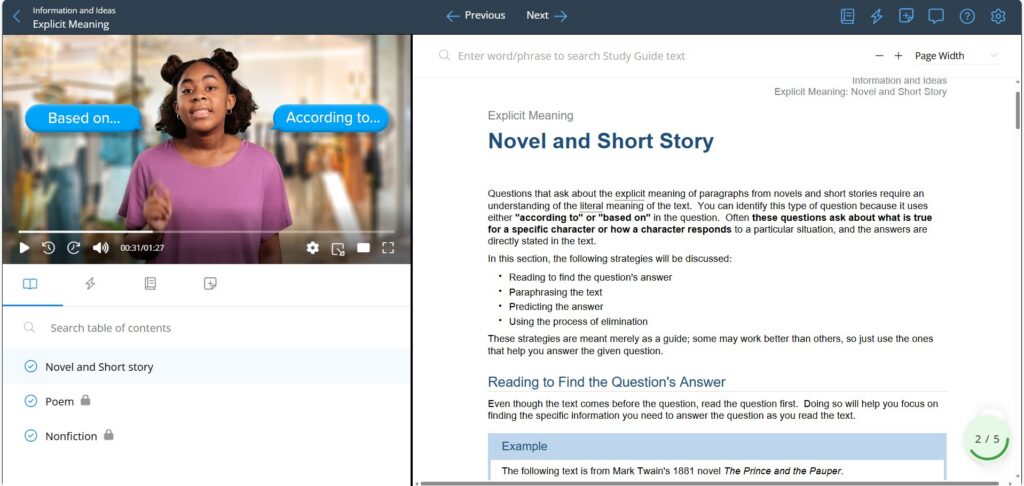The width and height of the screenshot is (1024, 486).
Task: Seek on the video progress bar
Action: pyautogui.click(x=206, y=231)
